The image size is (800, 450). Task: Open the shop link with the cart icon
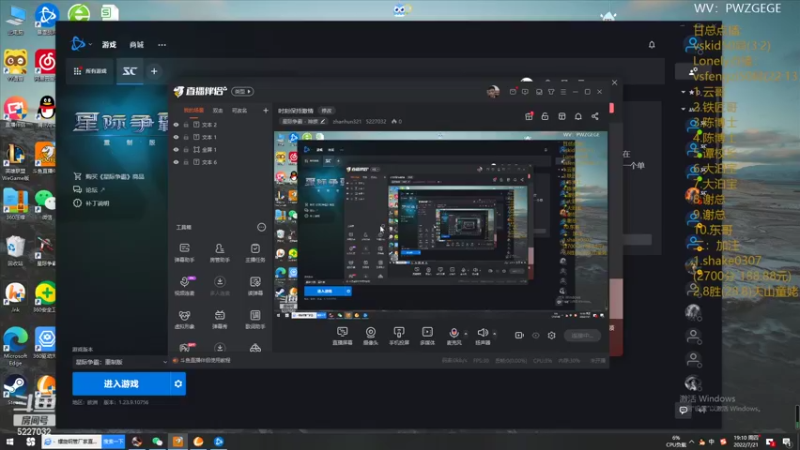109,177
